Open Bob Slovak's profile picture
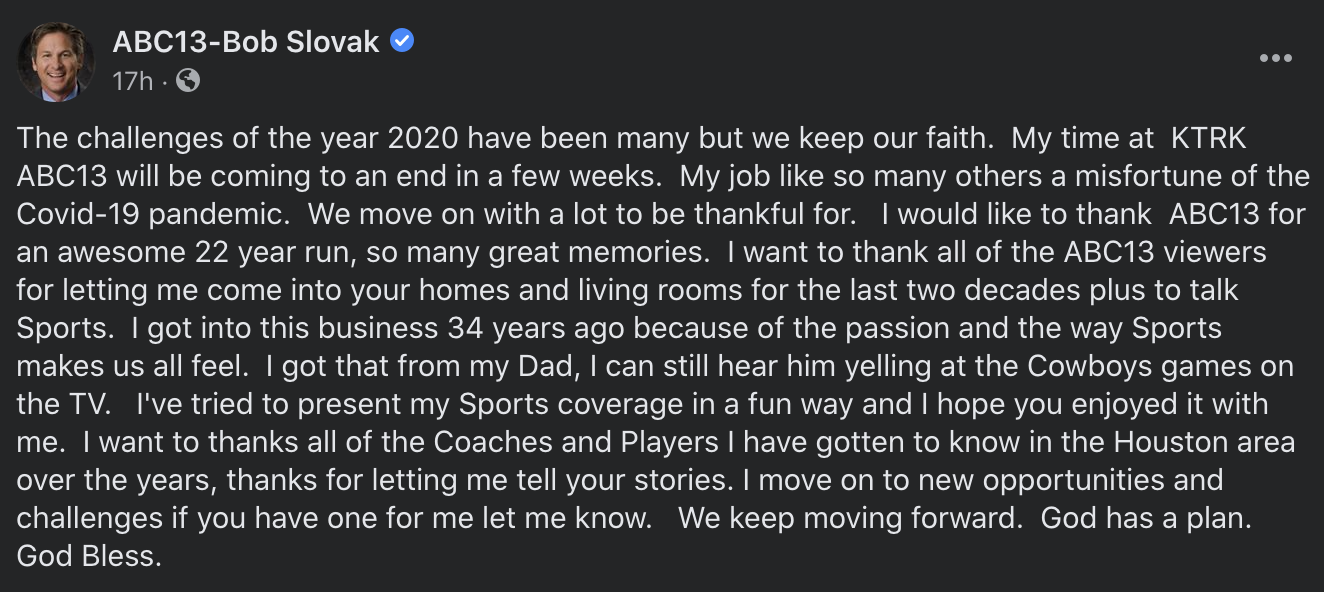This screenshot has width=1324, height=592. click(56, 61)
